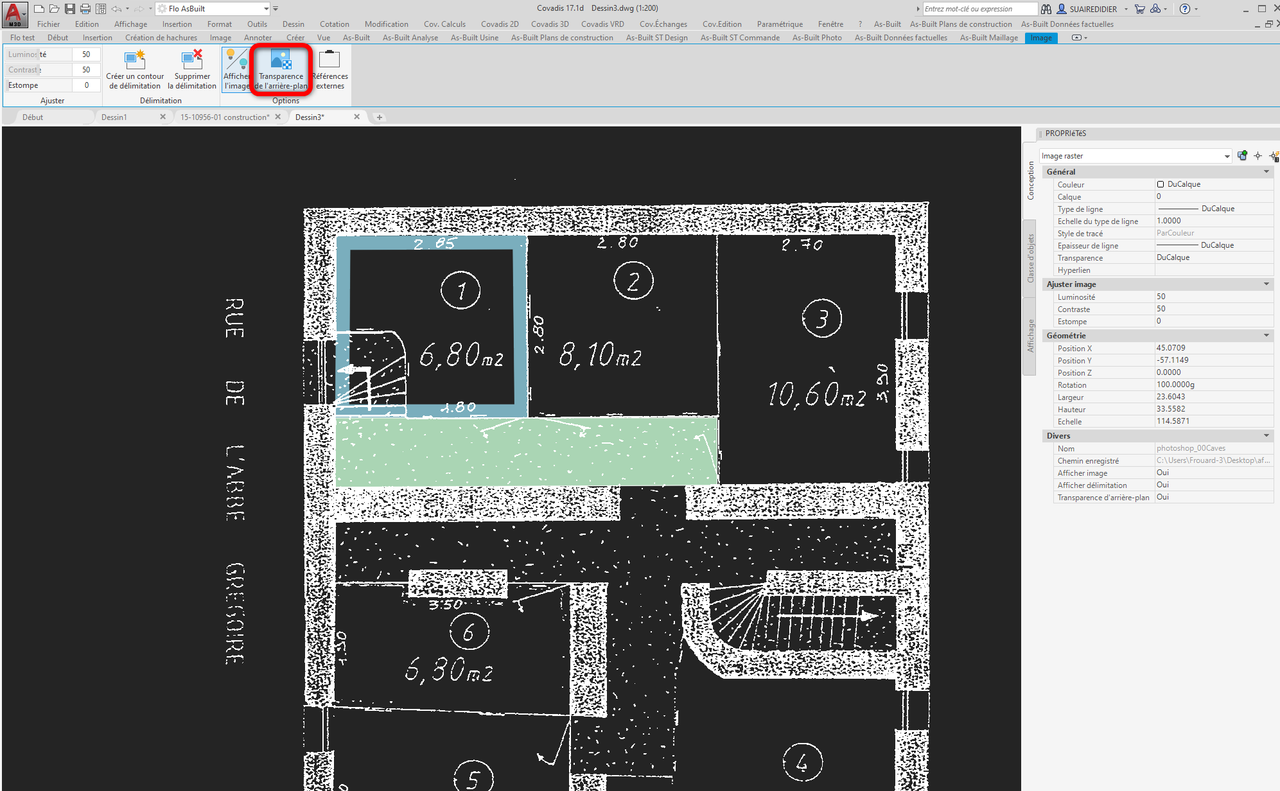Collapse the Géométrie section

[x=1267, y=335]
